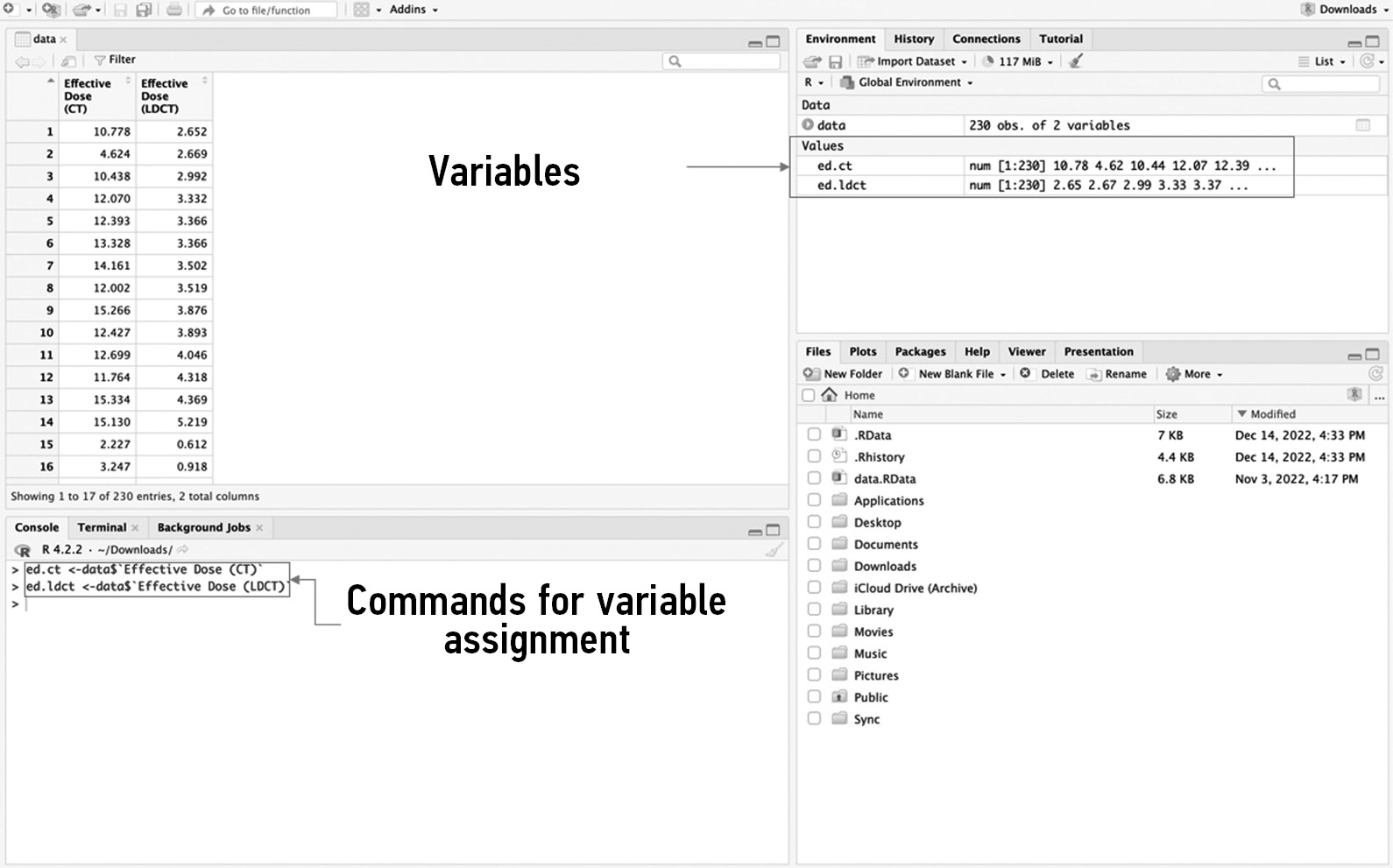Click the Home directory icon in Files pane
The height and width of the screenshot is (868, 1393).
(829, 395)
